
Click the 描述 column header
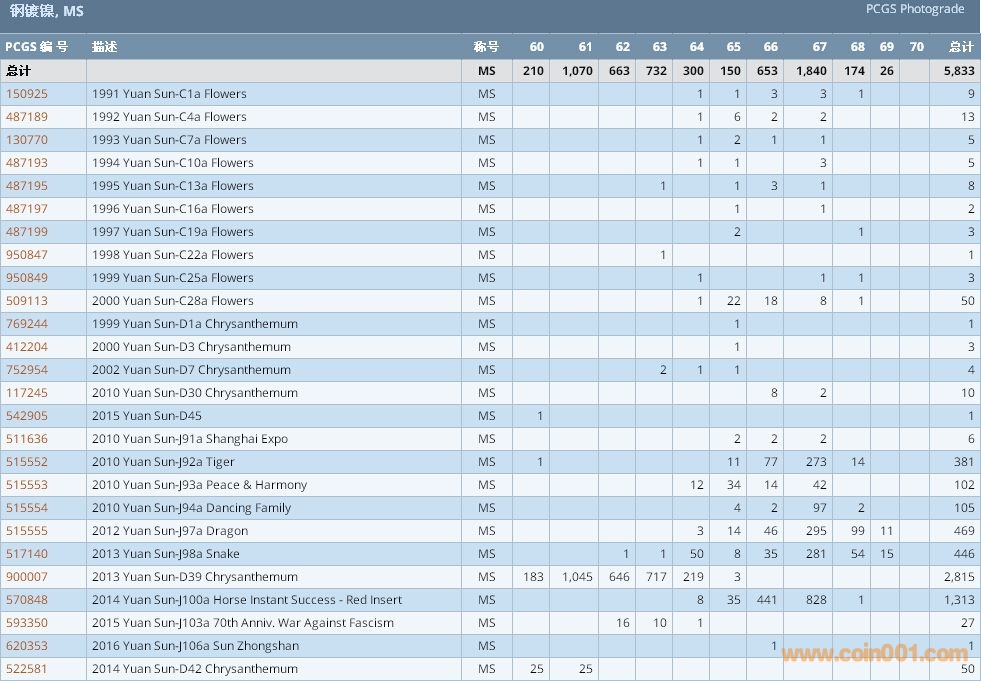(x=104, y=47)
